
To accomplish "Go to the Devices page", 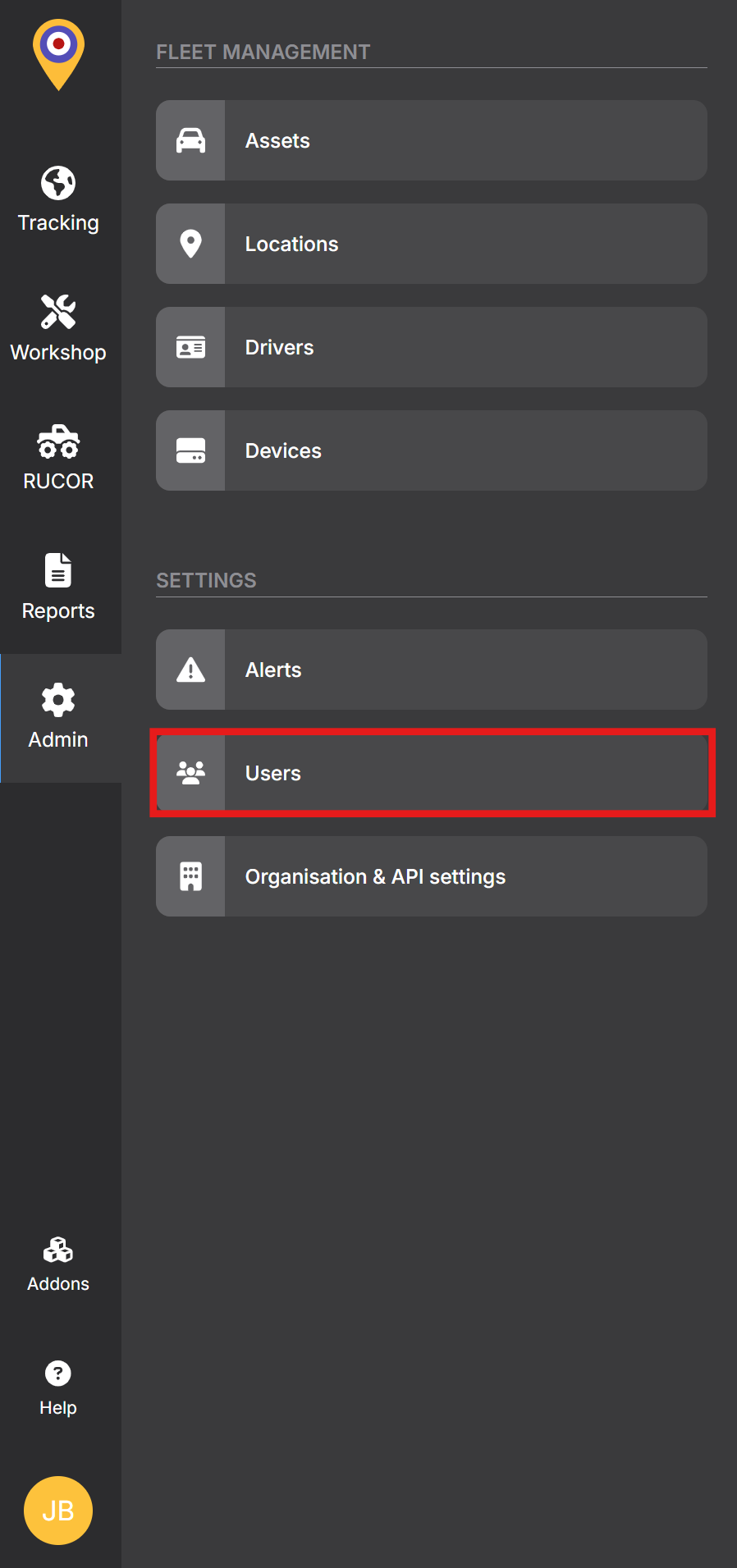I will click(432, 450).
